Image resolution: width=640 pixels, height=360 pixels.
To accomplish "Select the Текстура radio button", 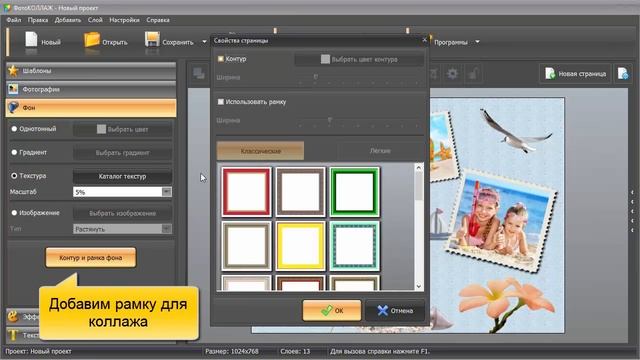I will point(14,176).
